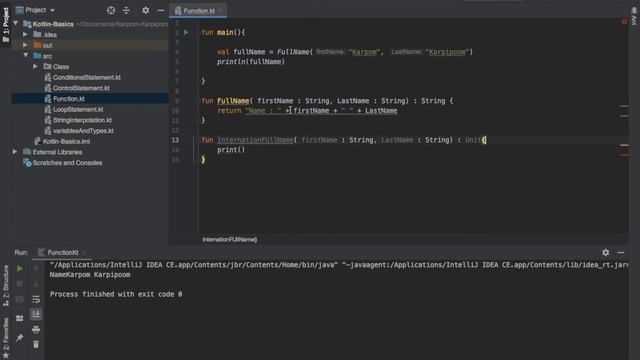The image size is (640, 360).
Task: Restore layout icon in Run panel
Action: [x=20, y=318]
